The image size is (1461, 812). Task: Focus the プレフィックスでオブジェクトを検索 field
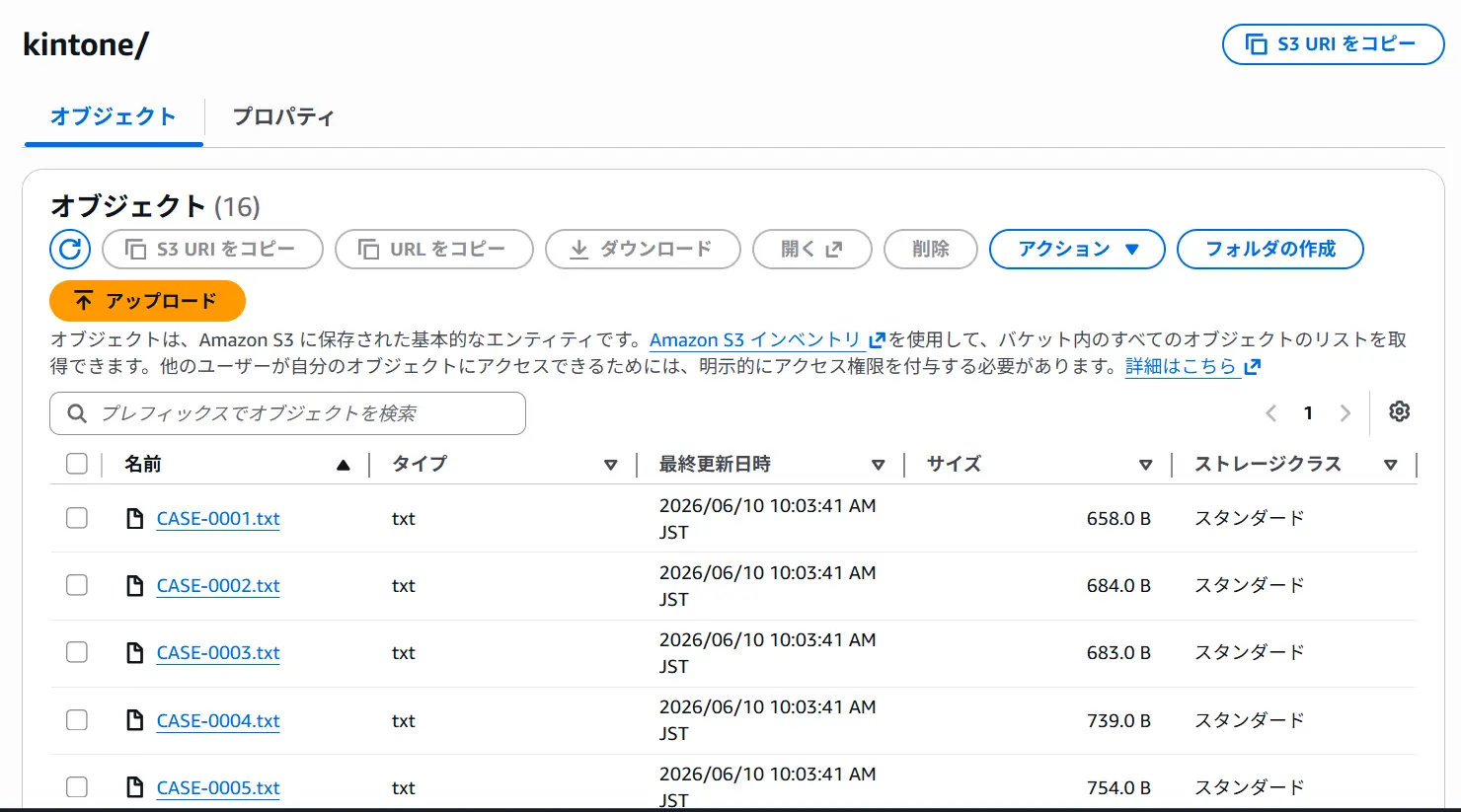coord(287,413)
